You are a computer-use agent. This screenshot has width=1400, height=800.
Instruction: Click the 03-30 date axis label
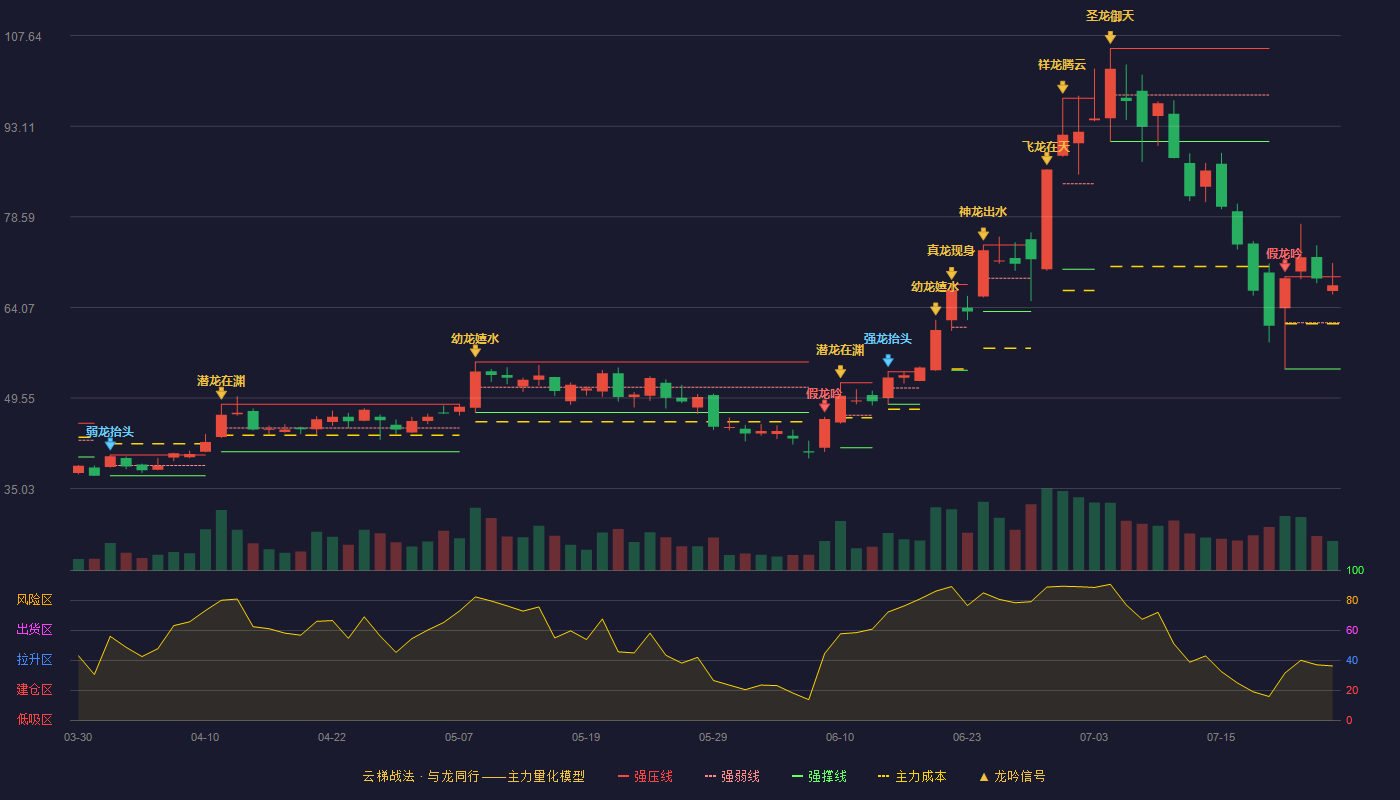pyautogui.click(x=78, y=737)
